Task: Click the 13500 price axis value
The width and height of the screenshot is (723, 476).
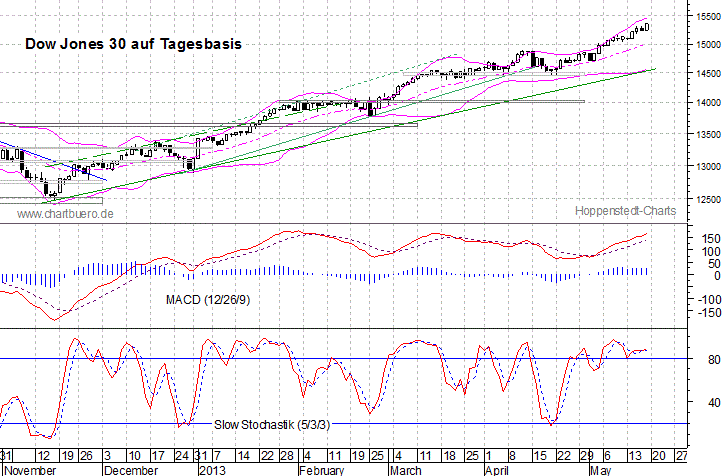Action: click(x=708, y=134)
